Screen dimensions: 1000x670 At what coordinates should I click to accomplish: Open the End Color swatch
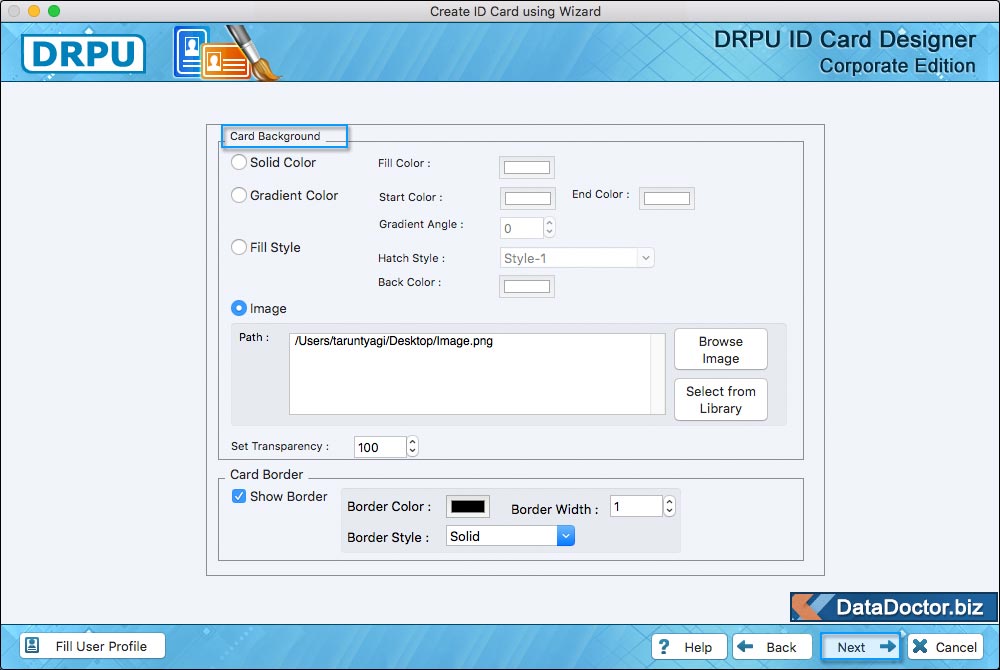tap(666, 198)
